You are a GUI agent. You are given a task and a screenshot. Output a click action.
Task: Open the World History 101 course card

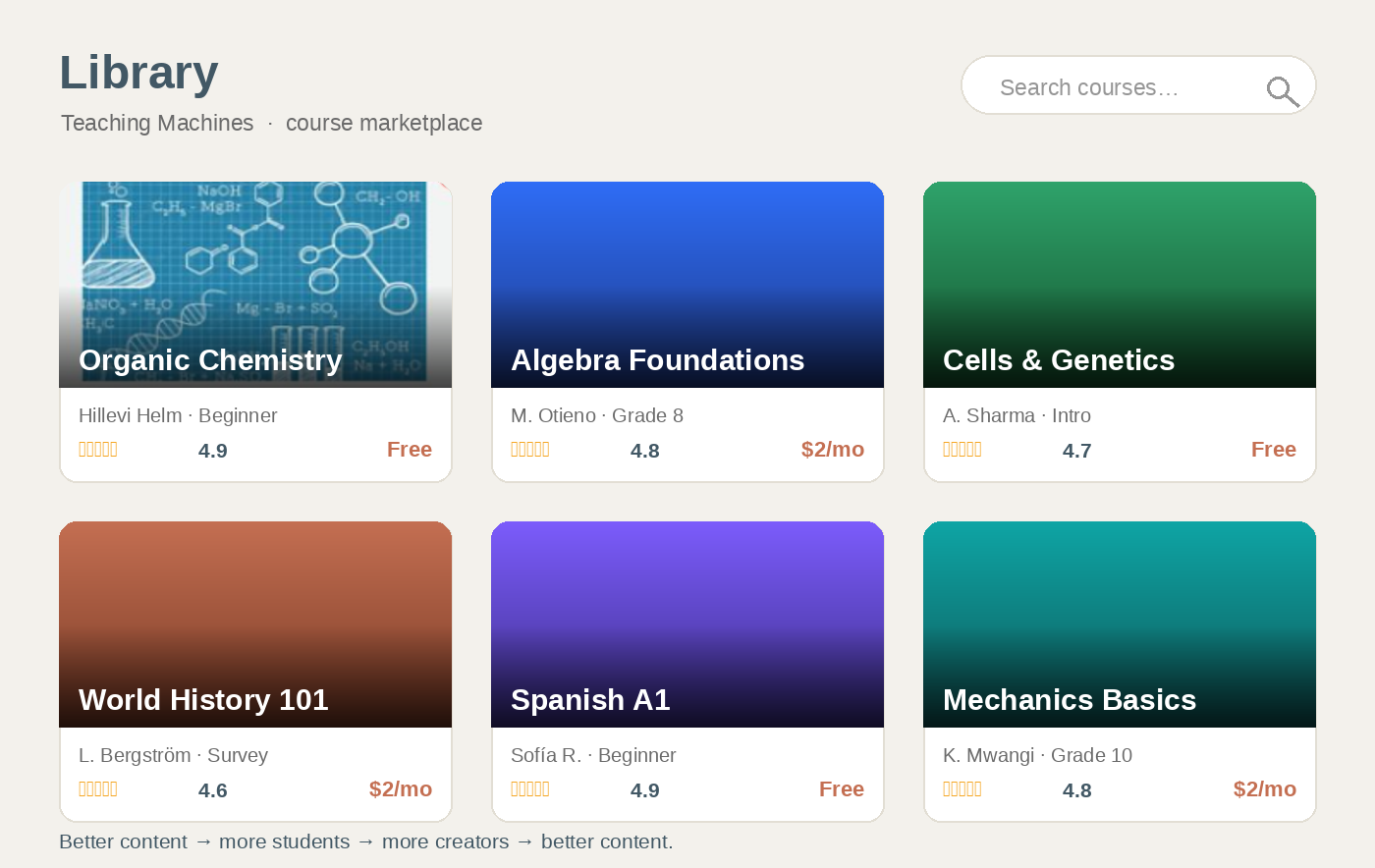click(x=255, y=672)
